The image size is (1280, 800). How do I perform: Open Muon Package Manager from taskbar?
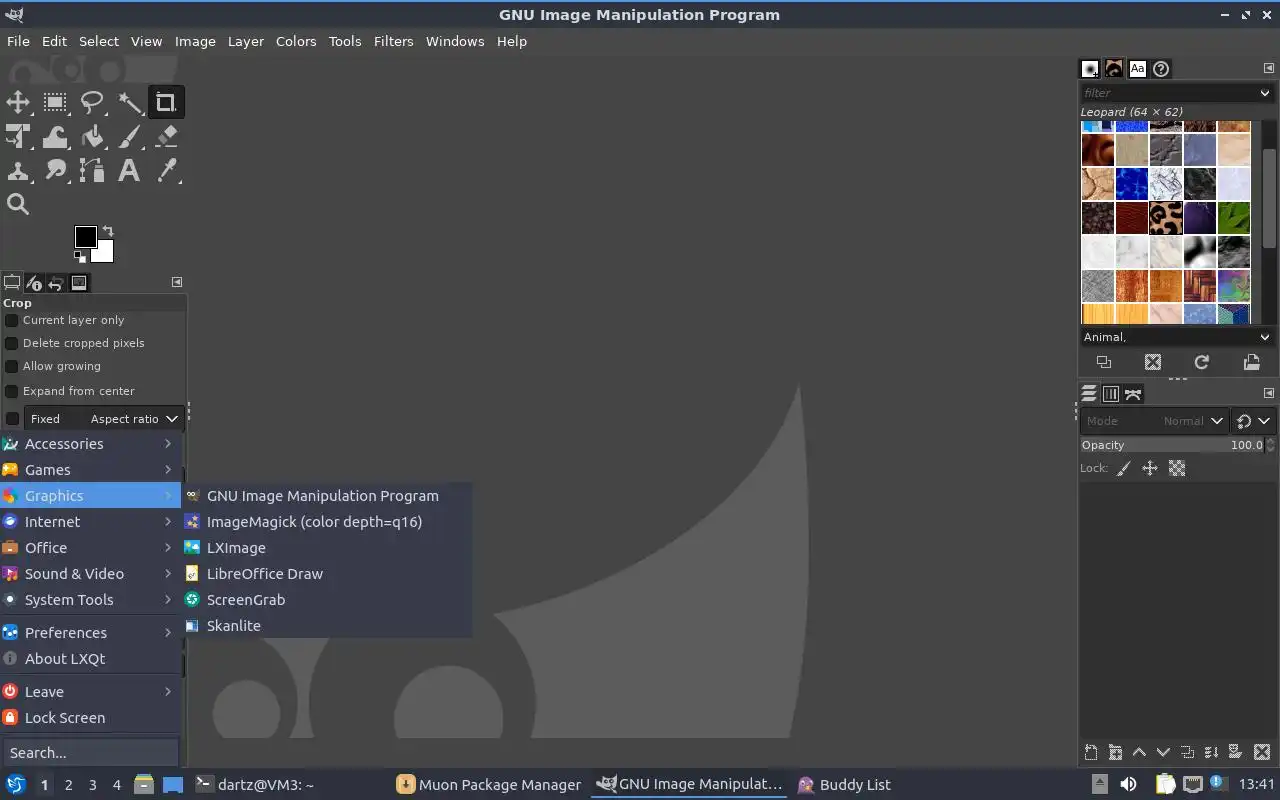[488, 785]
